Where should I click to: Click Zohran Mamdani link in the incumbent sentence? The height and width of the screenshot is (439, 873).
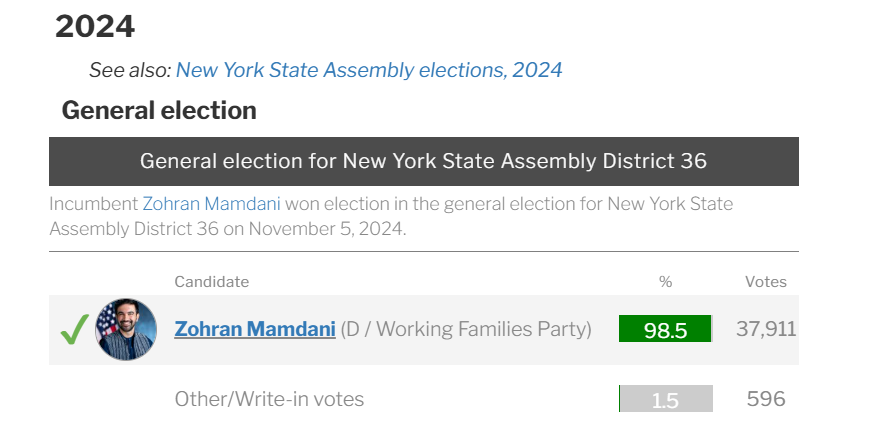pos(211,204)
